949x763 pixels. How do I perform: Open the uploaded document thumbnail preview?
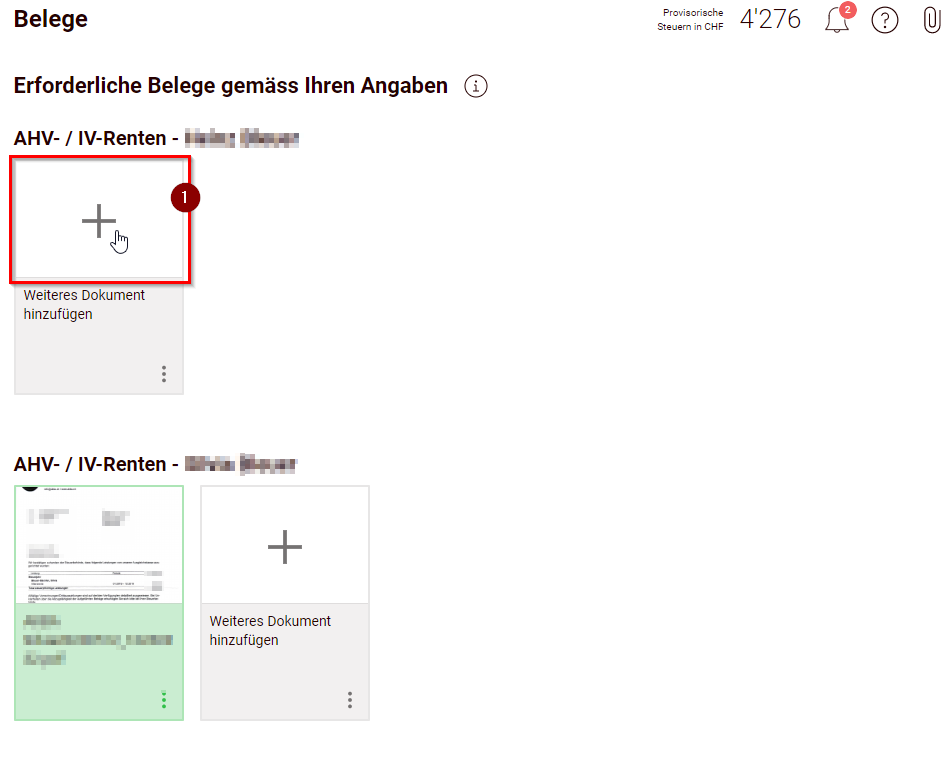(x=99, y=545)
